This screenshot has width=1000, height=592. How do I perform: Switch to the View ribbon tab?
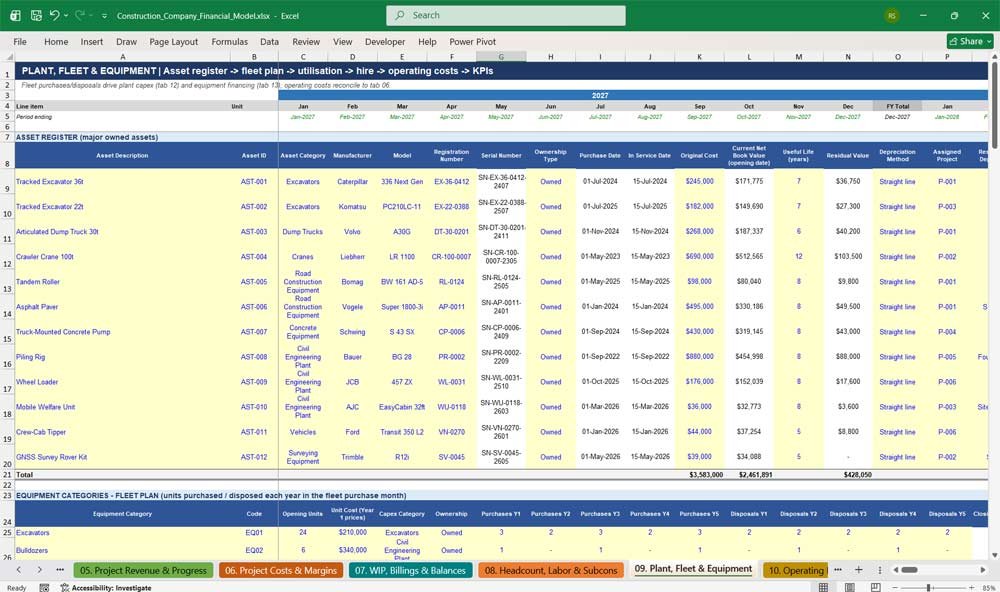(x=342, y=41)
